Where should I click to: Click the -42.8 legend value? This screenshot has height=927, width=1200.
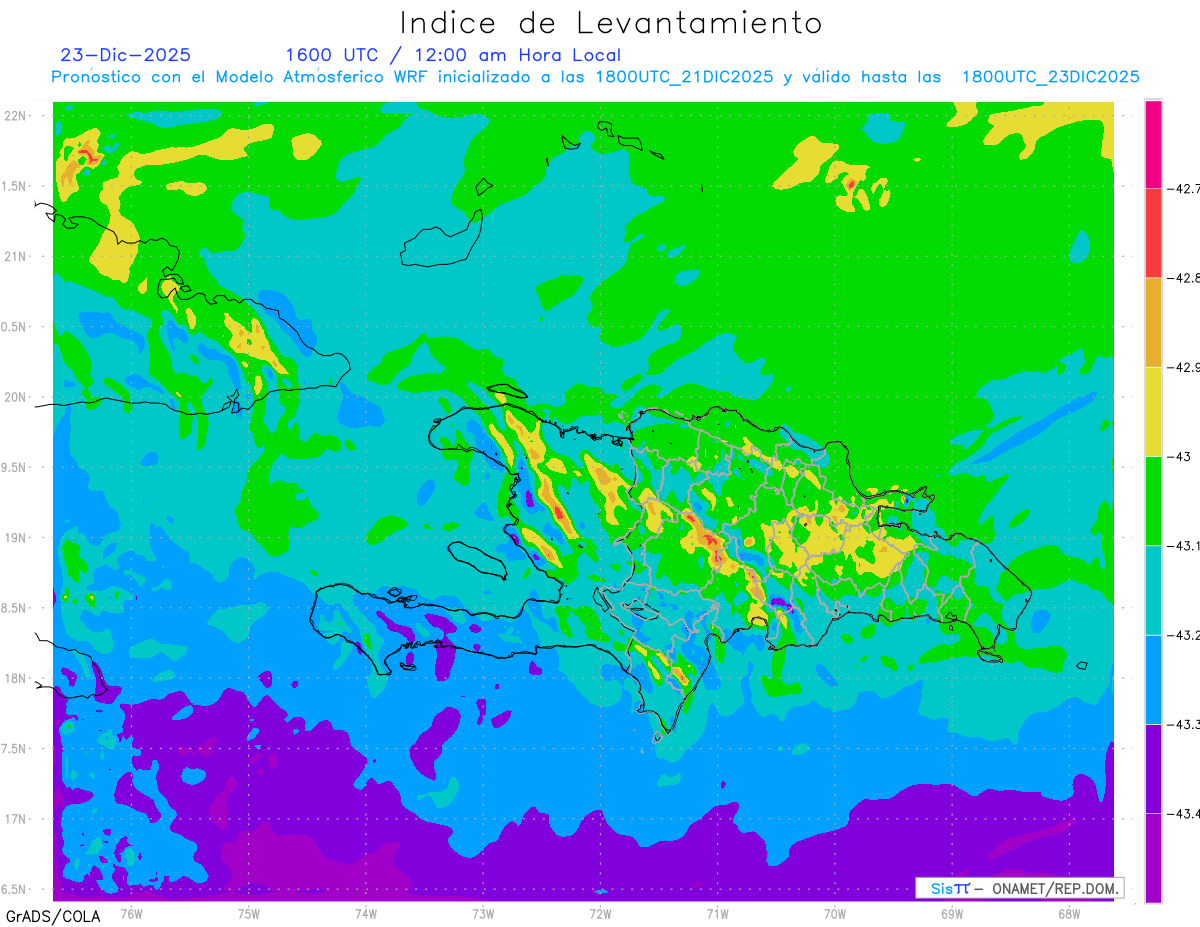(1183, 278)
